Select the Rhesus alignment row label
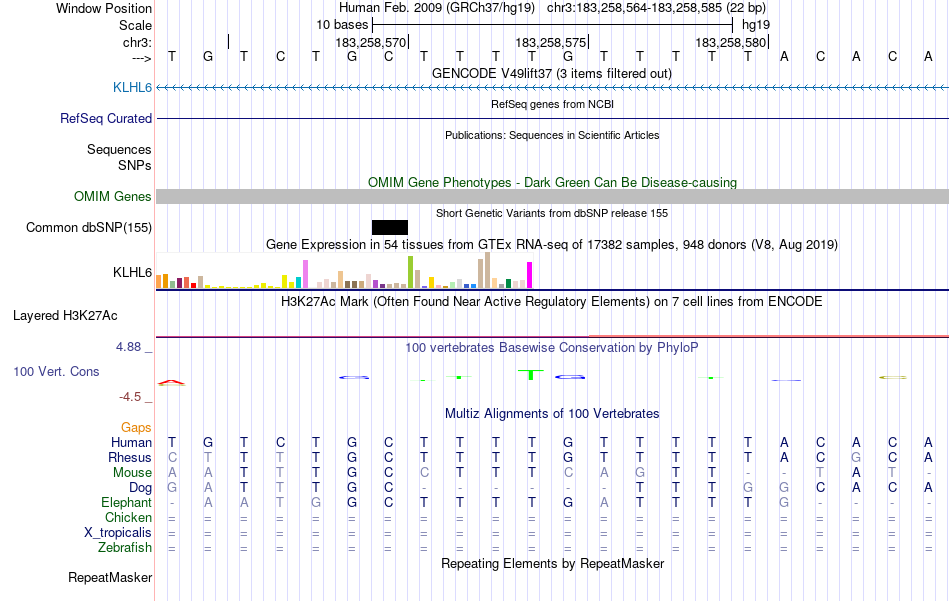950x601 pixels. tap(130, 457)
